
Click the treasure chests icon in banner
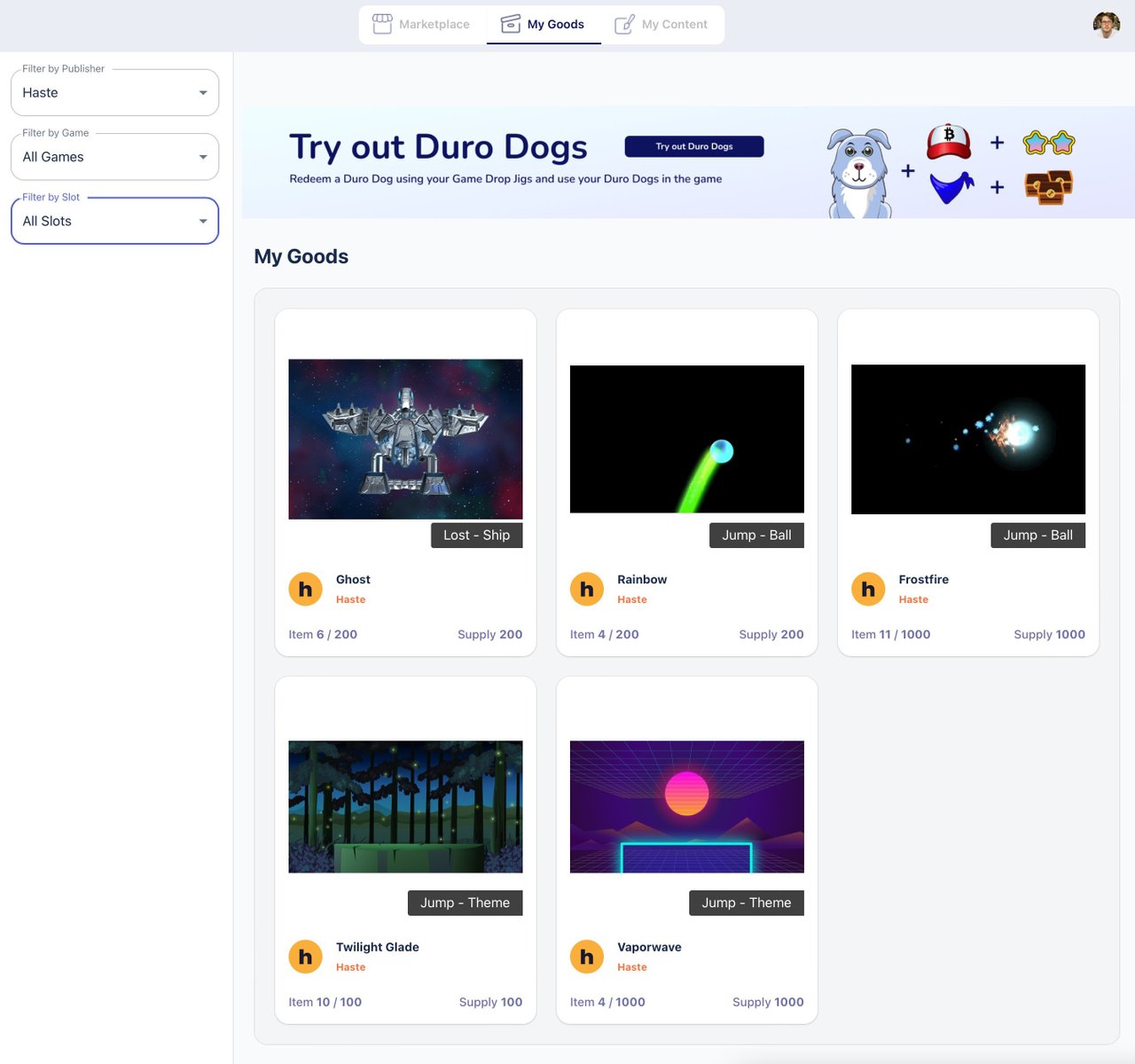[x=1049, y=188]
